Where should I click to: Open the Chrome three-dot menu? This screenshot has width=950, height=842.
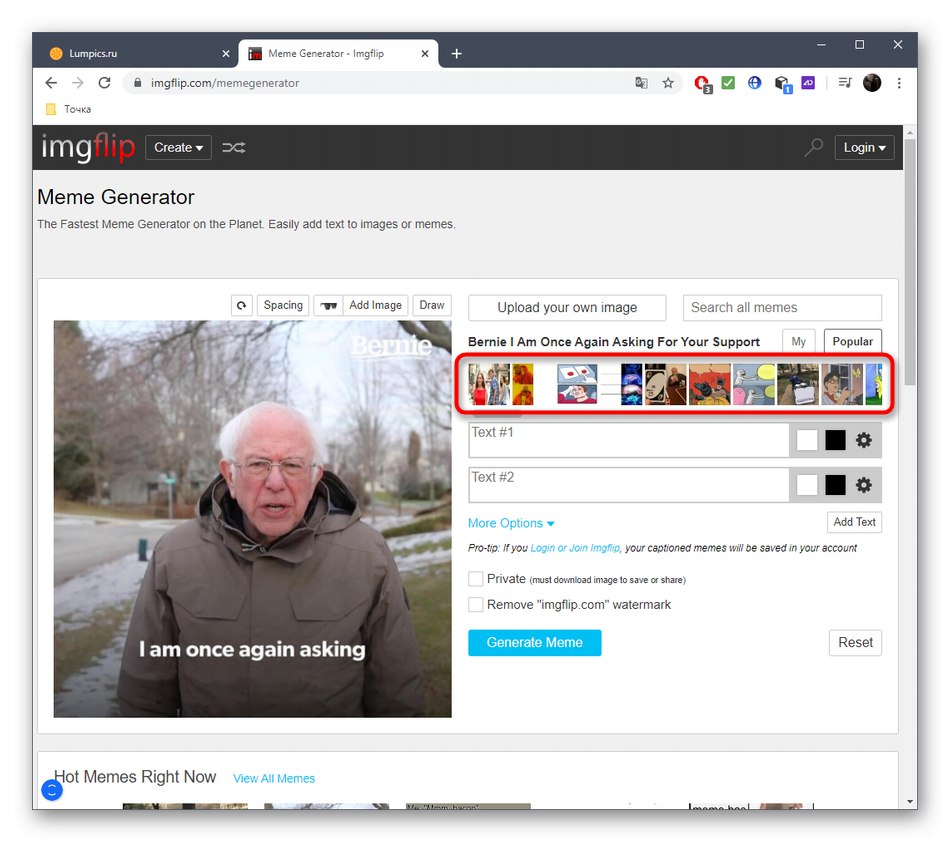[x=899, y=83]
